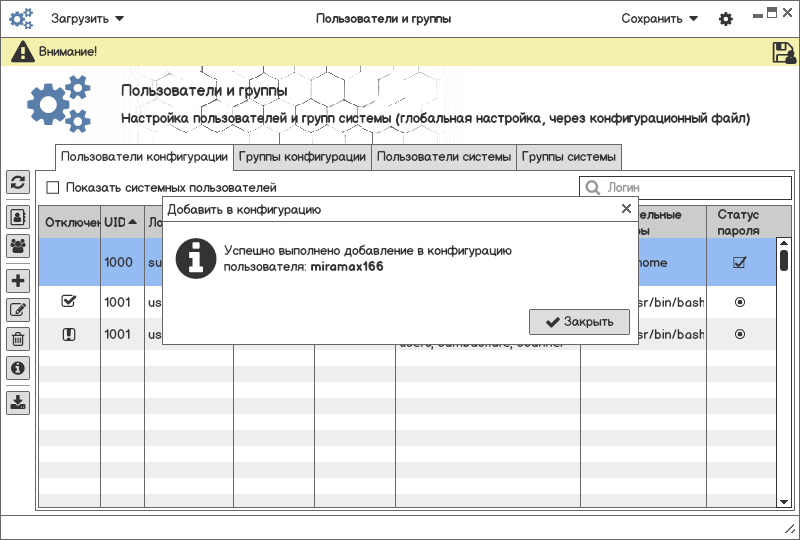Click the refresh icon in left sidebar

coord(18,182)
